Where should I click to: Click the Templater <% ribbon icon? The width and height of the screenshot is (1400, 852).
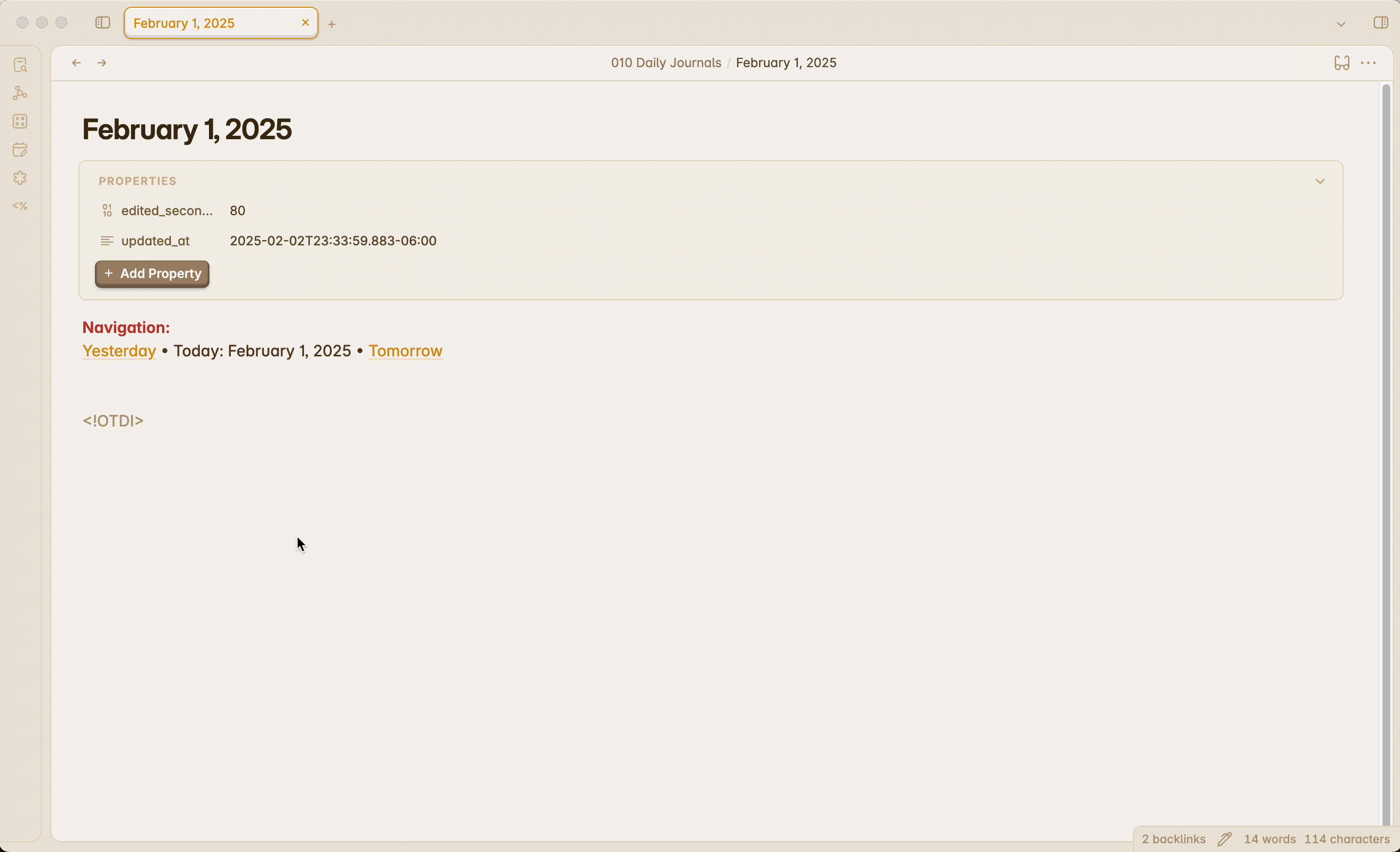20,206
